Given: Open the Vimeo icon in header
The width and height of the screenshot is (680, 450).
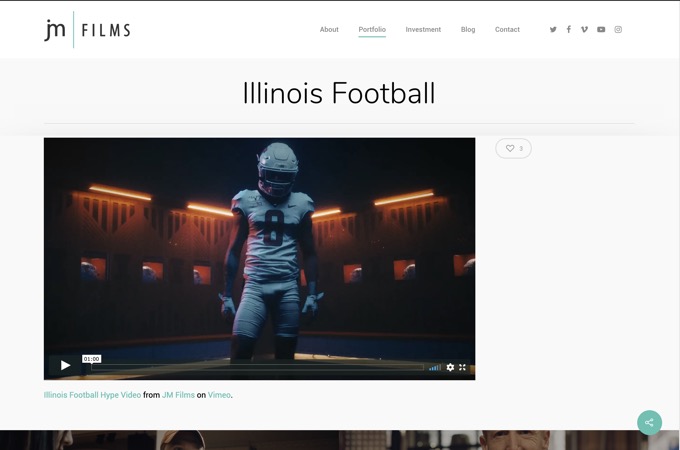Looking at the screenshot, I should [584, 29].
